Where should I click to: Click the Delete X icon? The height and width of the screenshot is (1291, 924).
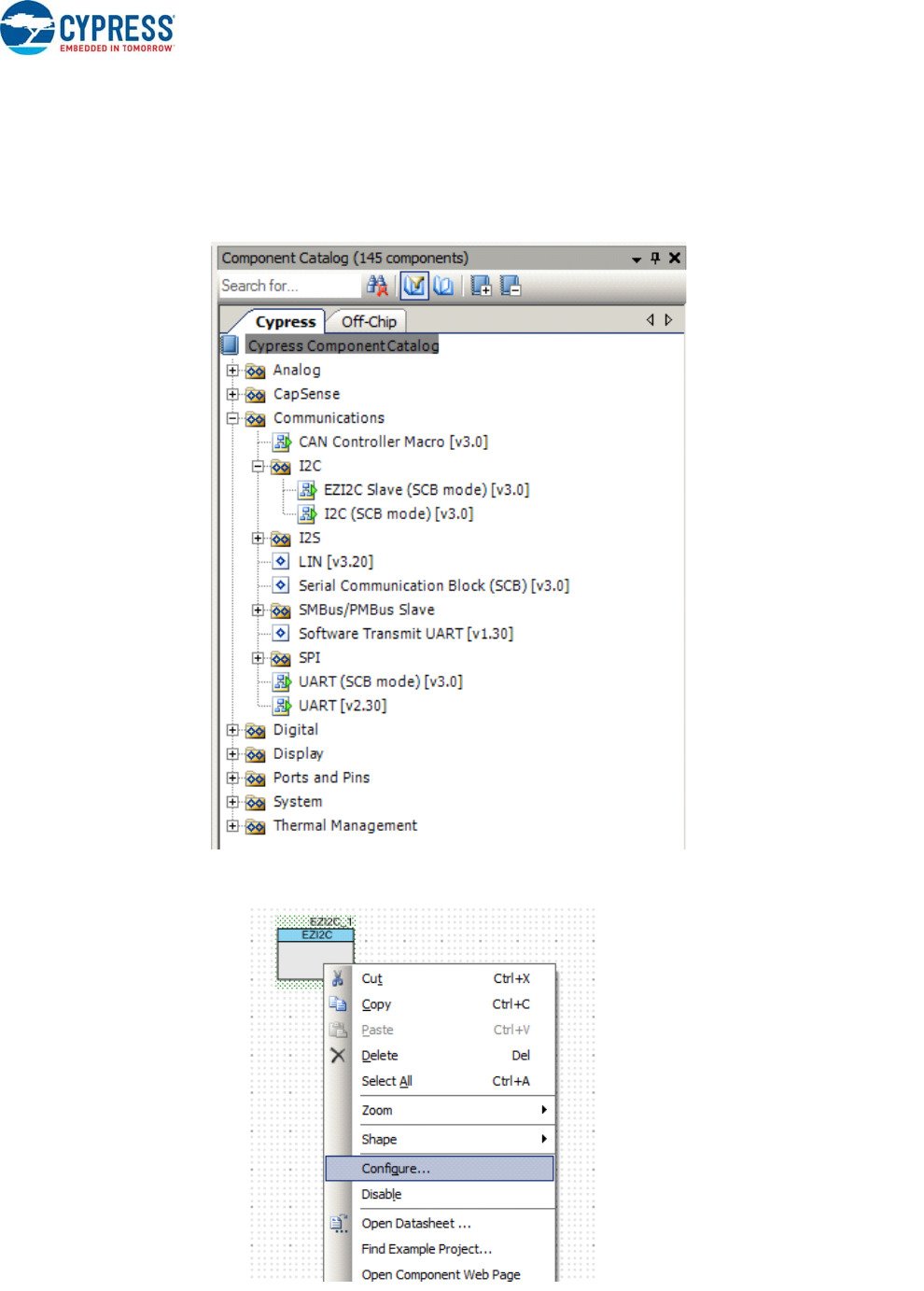pyautogui.click(x=338, y=1056)
